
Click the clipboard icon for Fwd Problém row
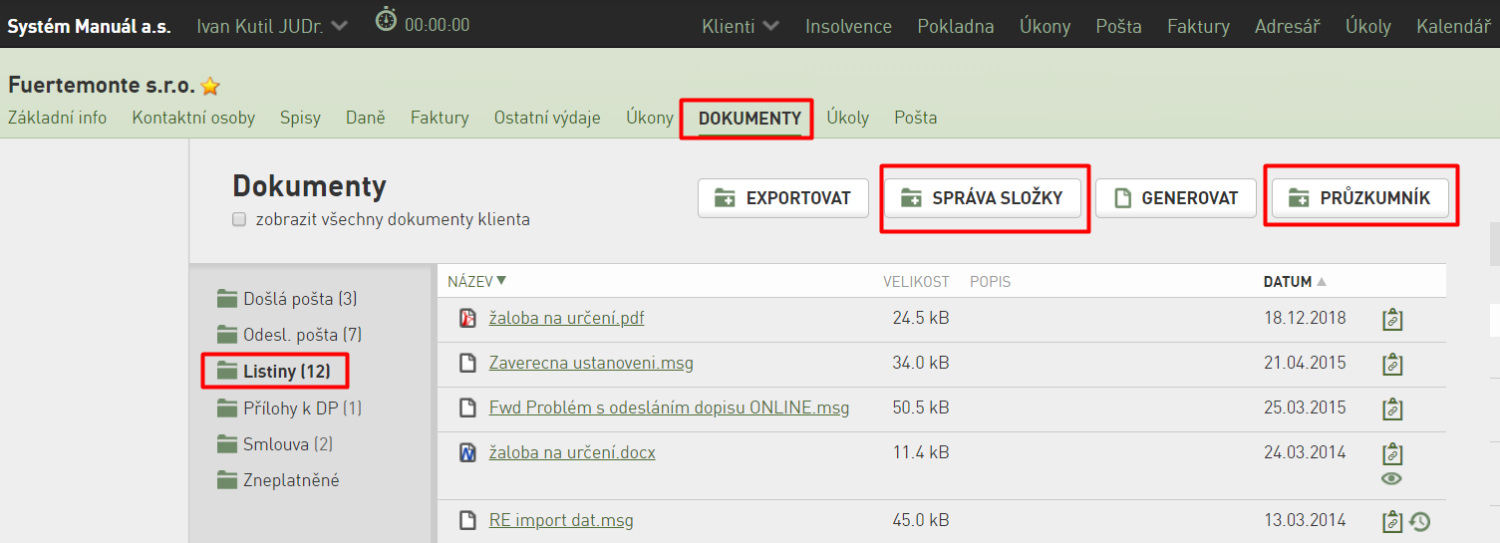tap(1392, 409)
